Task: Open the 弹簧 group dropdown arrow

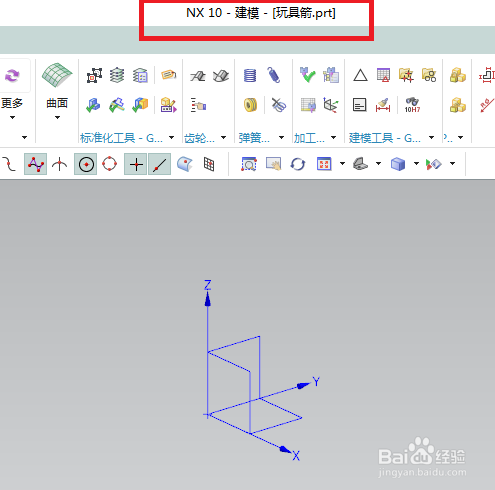Action: [281, 137]
